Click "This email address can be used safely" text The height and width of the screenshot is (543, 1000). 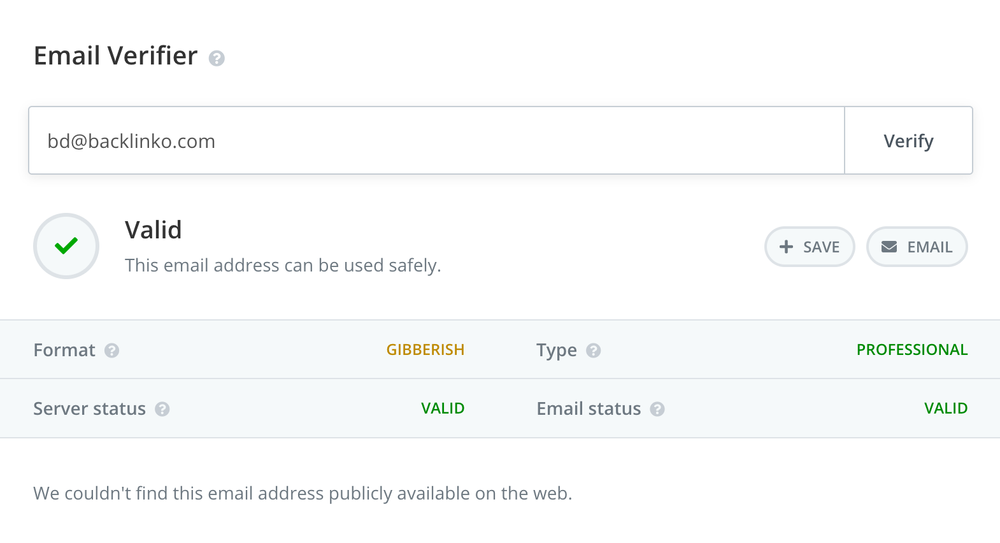(x=282, y=266)
